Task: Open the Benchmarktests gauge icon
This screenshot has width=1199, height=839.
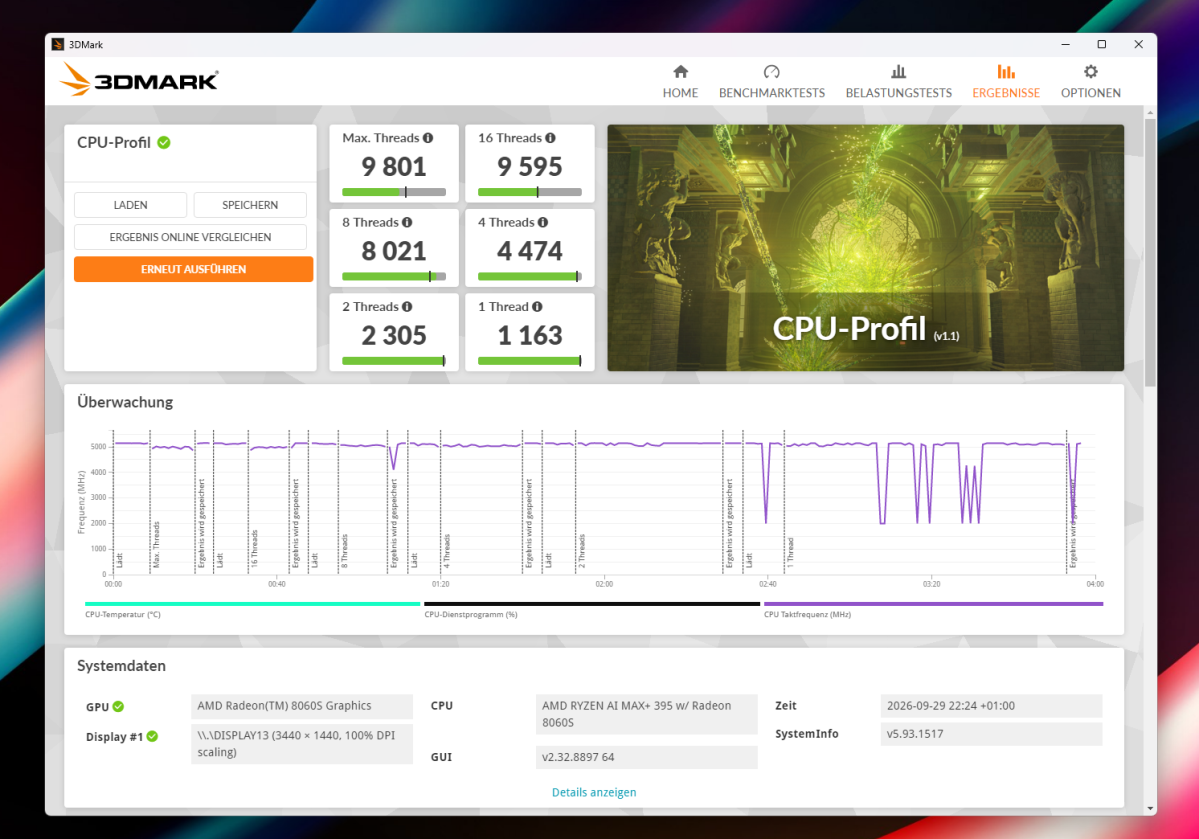Action: tap(772, 72)
